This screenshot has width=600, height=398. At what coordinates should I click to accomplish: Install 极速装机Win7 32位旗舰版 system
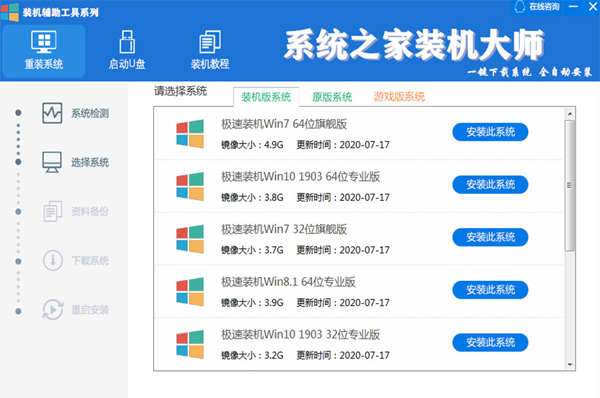(x=490, y=237)
